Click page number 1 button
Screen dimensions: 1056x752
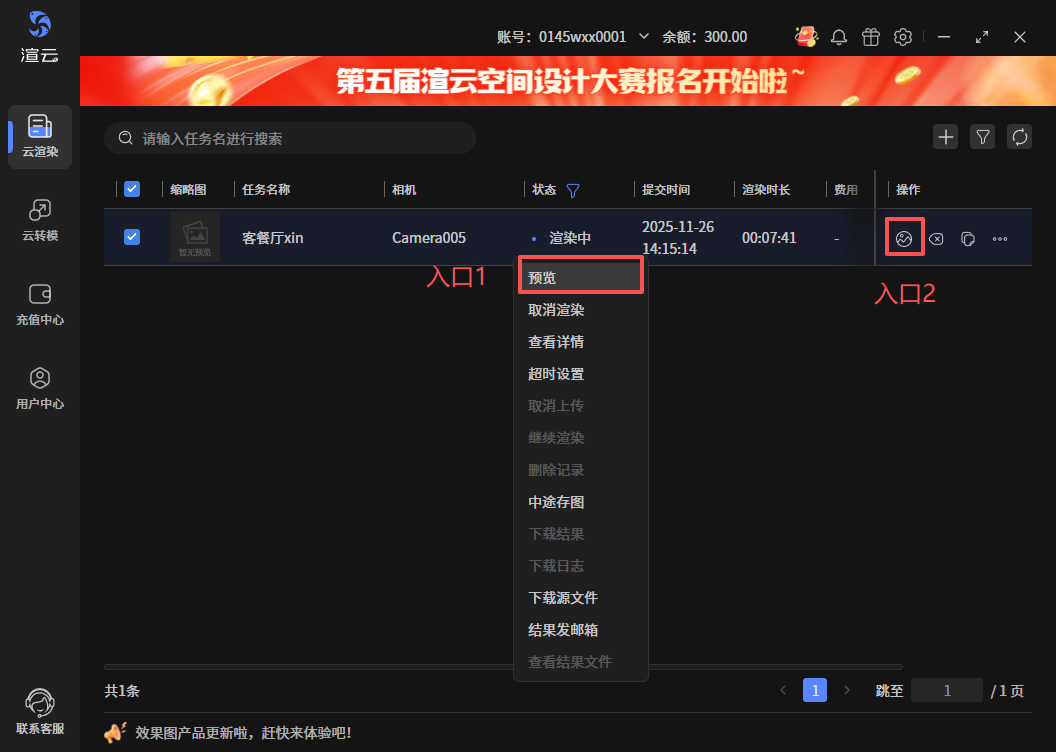pyautogui.click(x=815, y=690)
